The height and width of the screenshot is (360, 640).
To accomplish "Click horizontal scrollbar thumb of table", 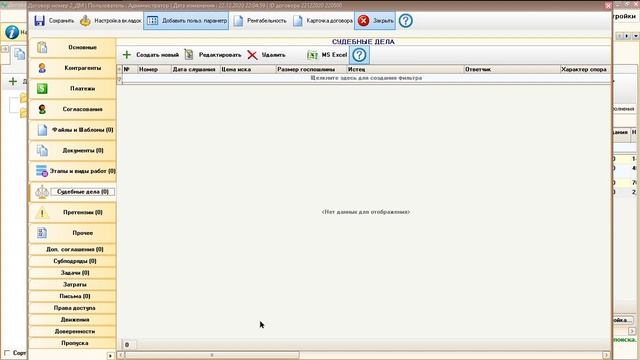I will click(212, 355).
